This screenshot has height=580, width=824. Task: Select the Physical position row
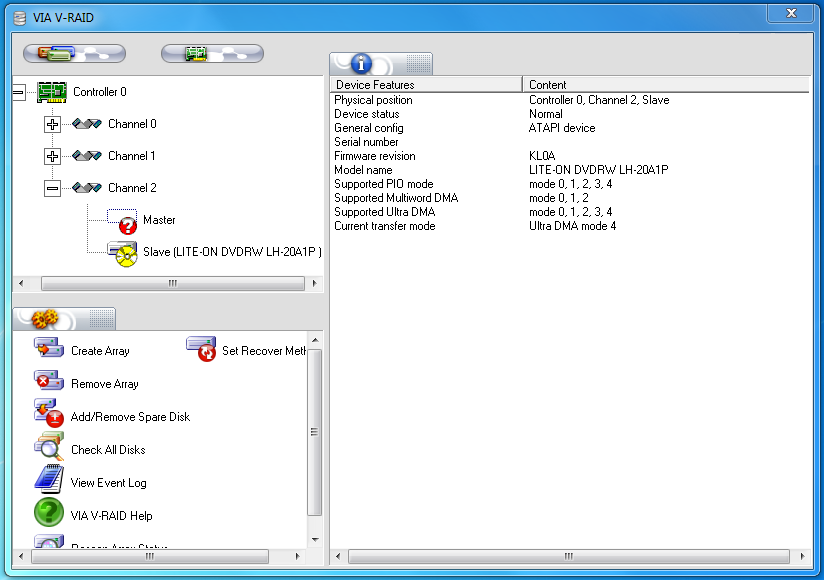[570, 100]
